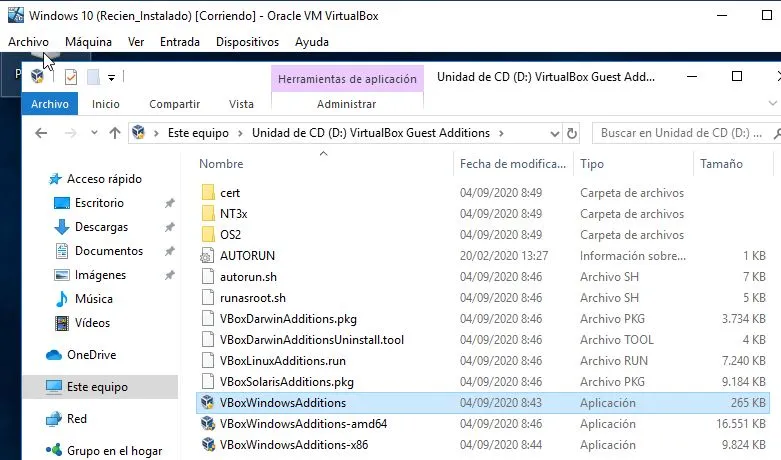Switch to the Compartir ribbon tab
The height and width of the screenshot is (460, 781).
pos(174,104)
